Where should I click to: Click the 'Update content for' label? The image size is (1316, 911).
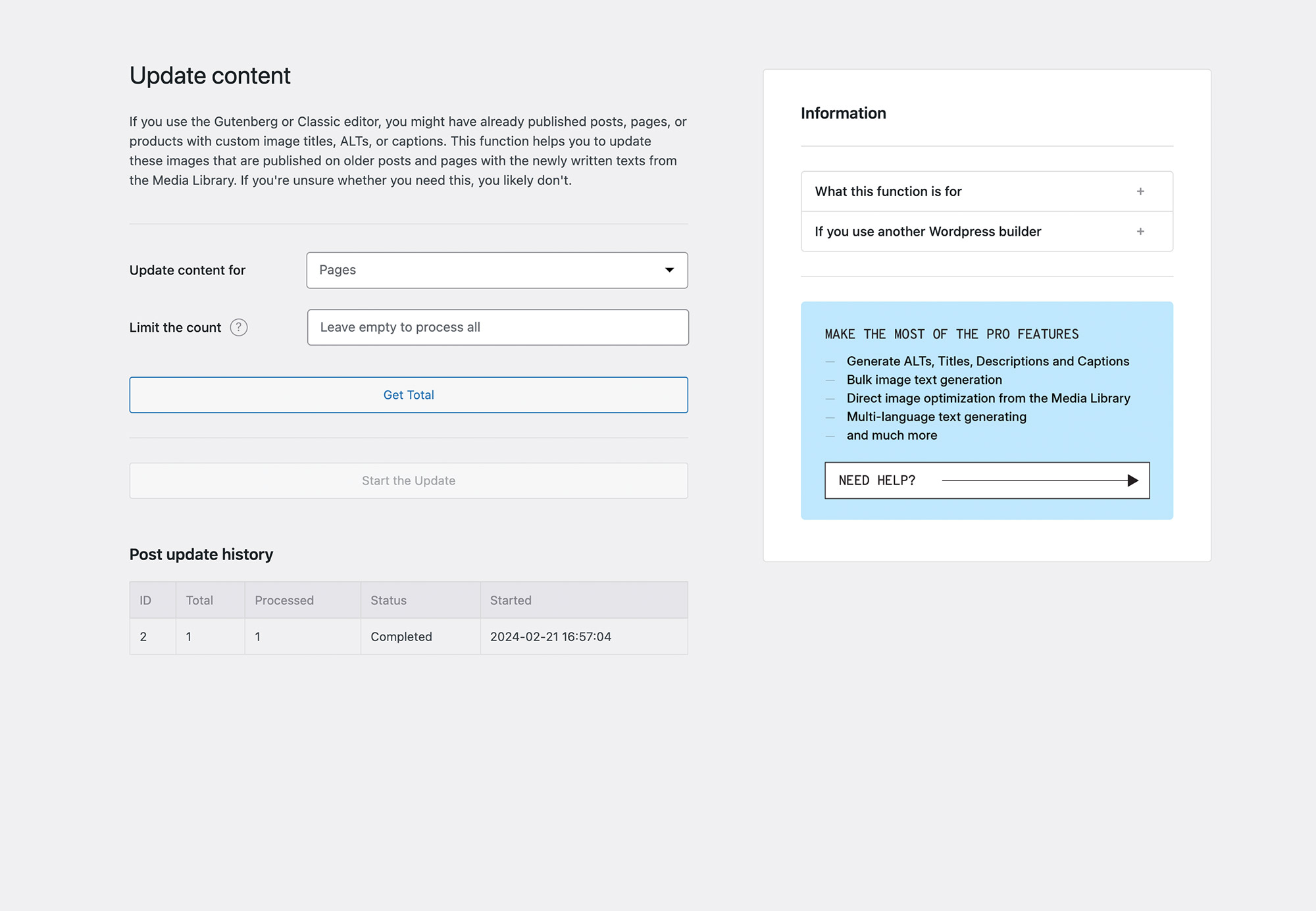[x=188, y=270]
